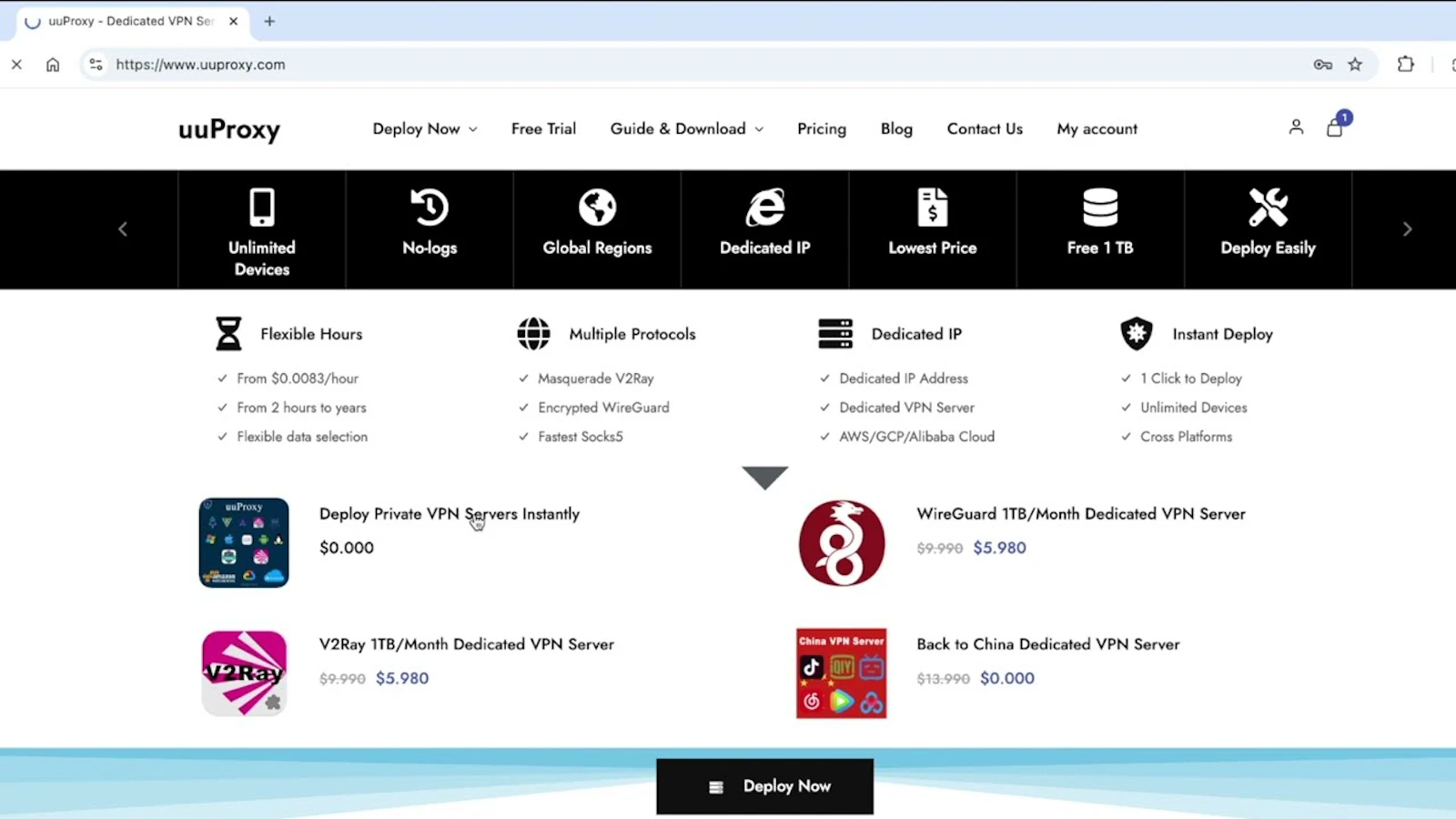Open saved passwords key icon
1456x819 pixels.
tap(1323, 65)
